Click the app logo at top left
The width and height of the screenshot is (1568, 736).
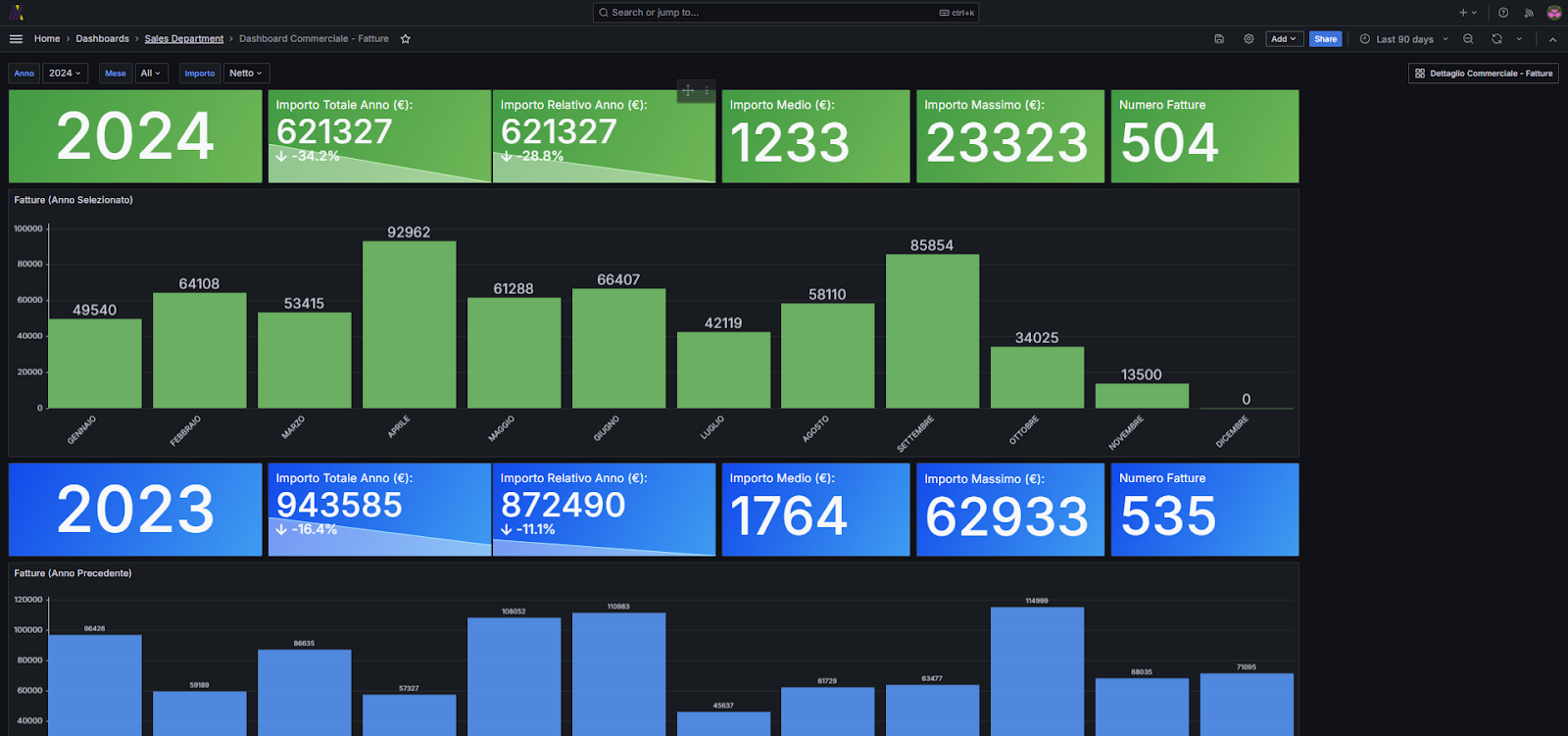[x=16, y=13]
